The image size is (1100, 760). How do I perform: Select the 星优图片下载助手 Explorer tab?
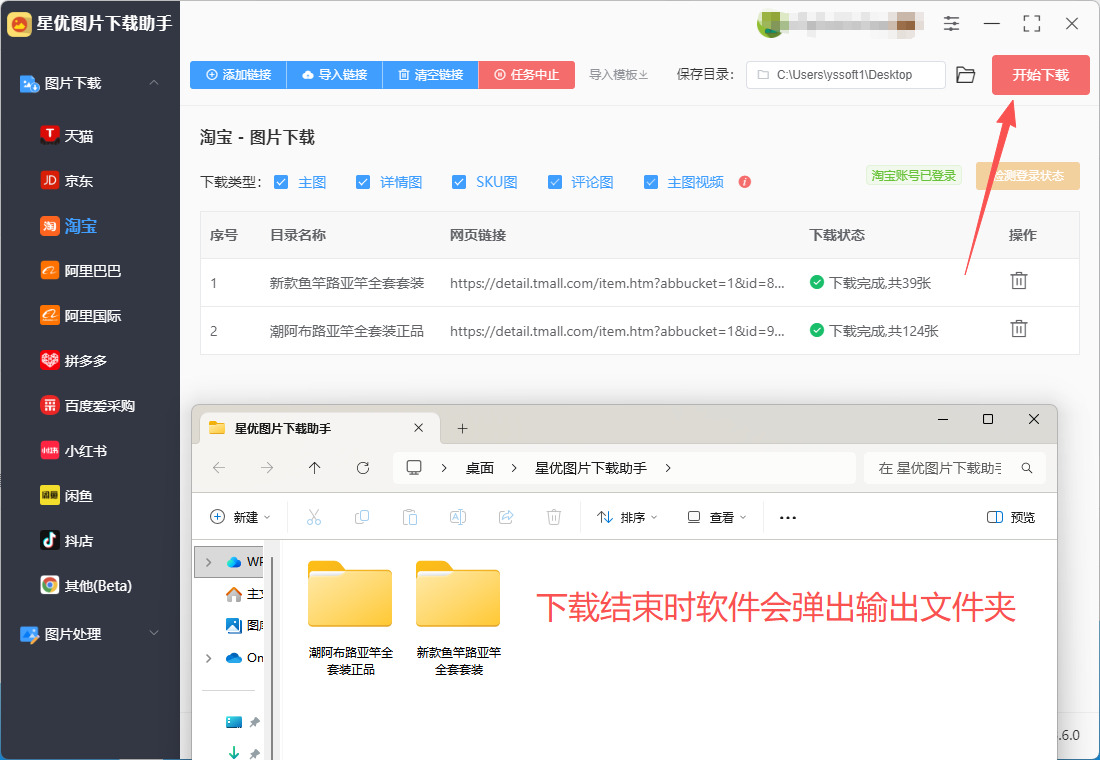click(x=319, y=428)
